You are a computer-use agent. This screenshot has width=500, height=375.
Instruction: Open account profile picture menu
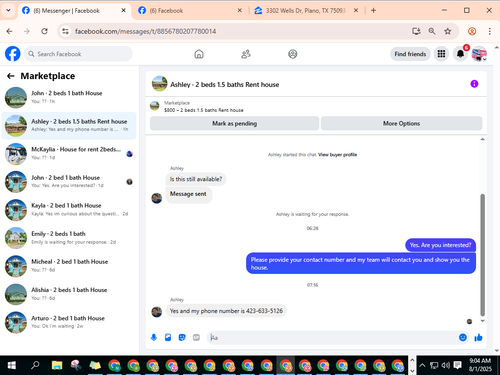point(479,54)
